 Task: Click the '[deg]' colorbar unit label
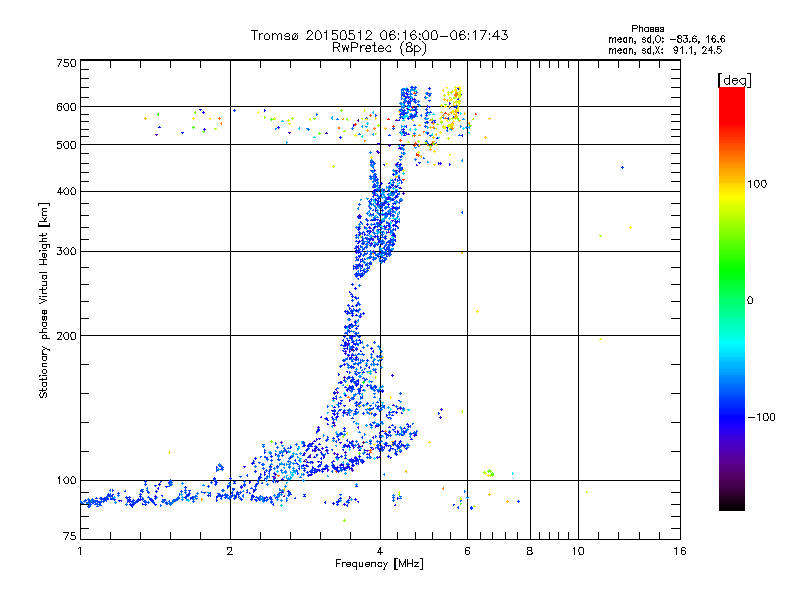coord(734,80)
